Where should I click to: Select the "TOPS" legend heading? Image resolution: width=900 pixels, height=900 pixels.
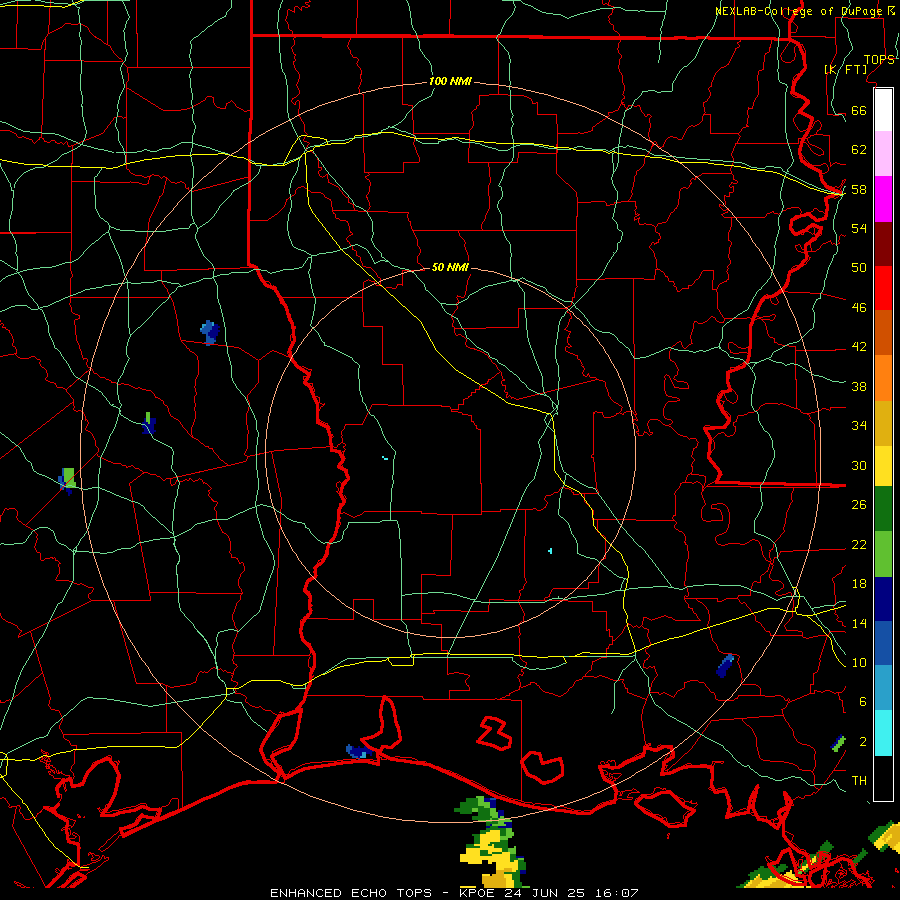point(879,59)
